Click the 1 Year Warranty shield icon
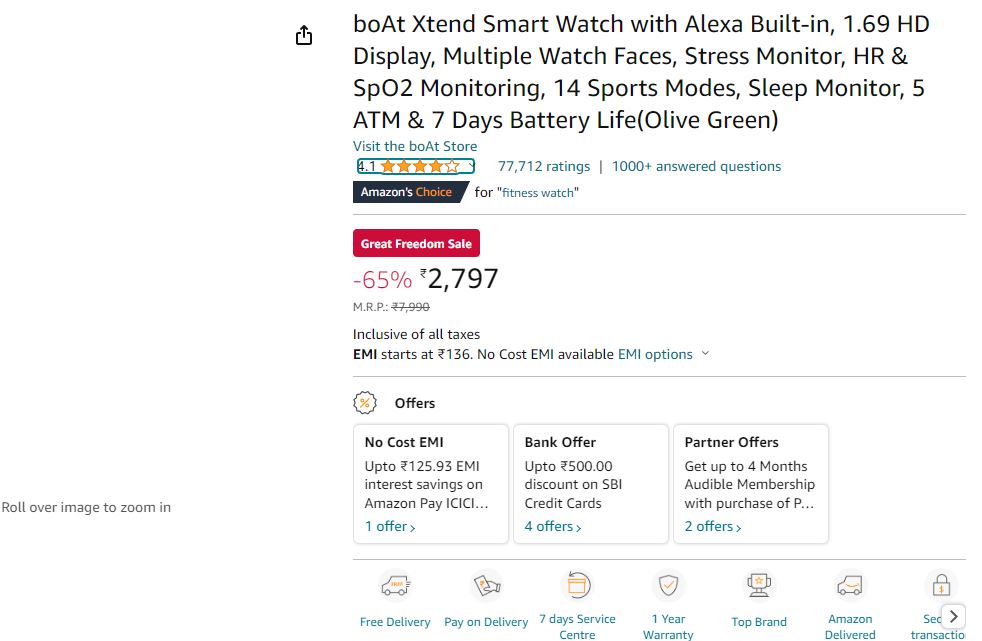 [668, 585]
